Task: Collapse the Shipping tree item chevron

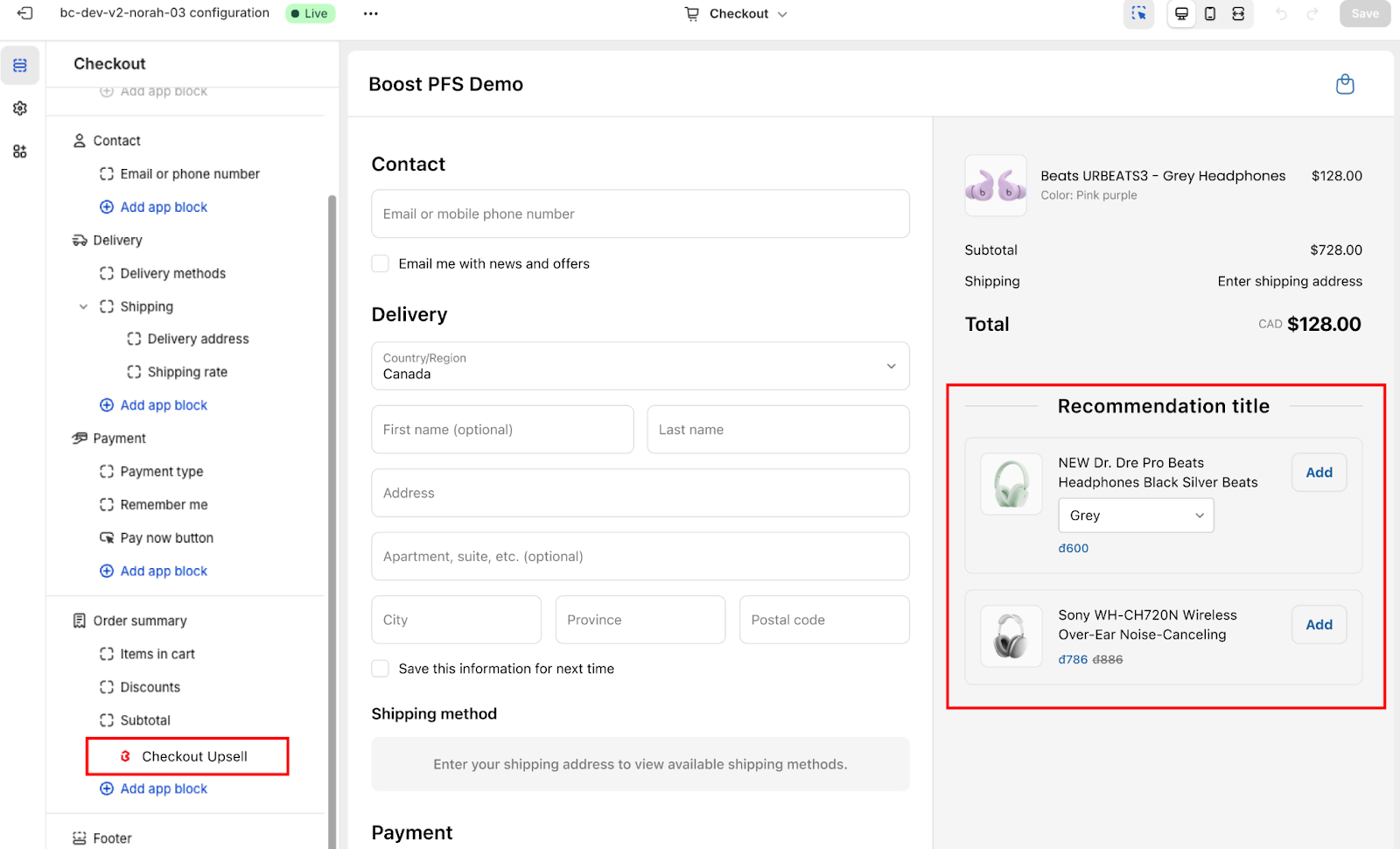Action: point(83,307)
